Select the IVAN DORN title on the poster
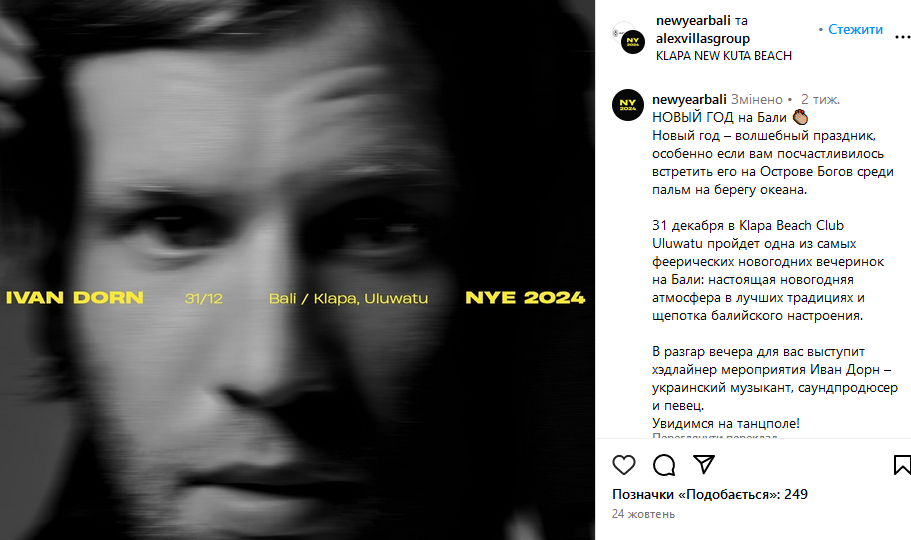The height and width of the screenshot is (540, 911). pos(74,298)
